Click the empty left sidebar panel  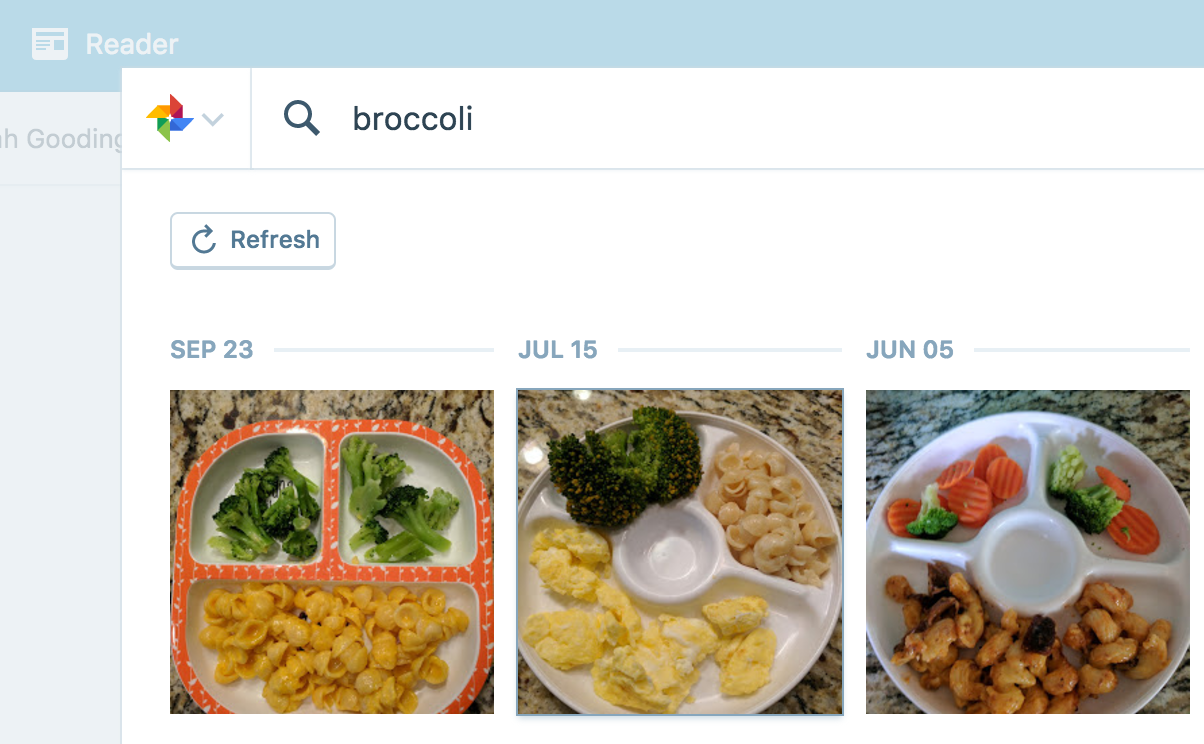[60, 450]
